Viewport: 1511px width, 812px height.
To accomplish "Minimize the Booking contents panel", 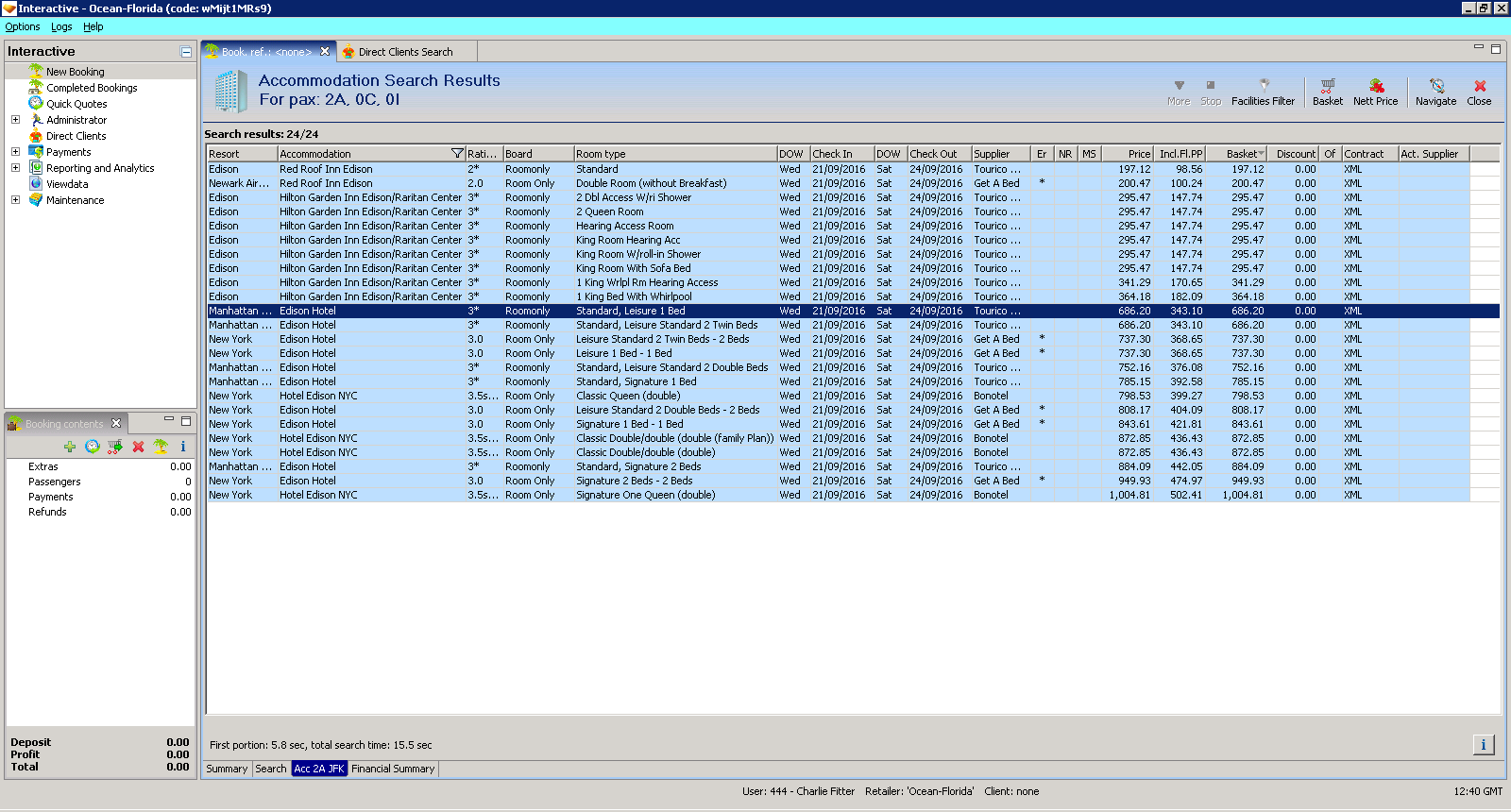I will point(169,419).
